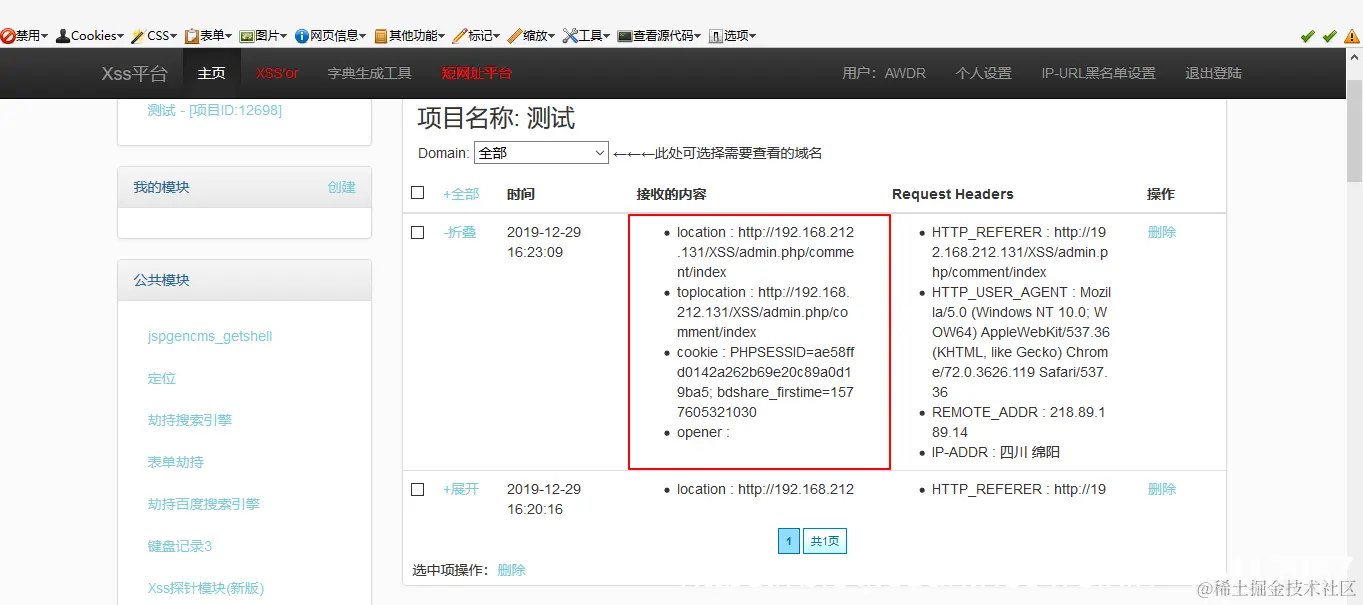Delete the 16:20:16 record with 删除
Image resolution: width=1363 pixels, height=605 pixels.
click(x=1162, y=489)
